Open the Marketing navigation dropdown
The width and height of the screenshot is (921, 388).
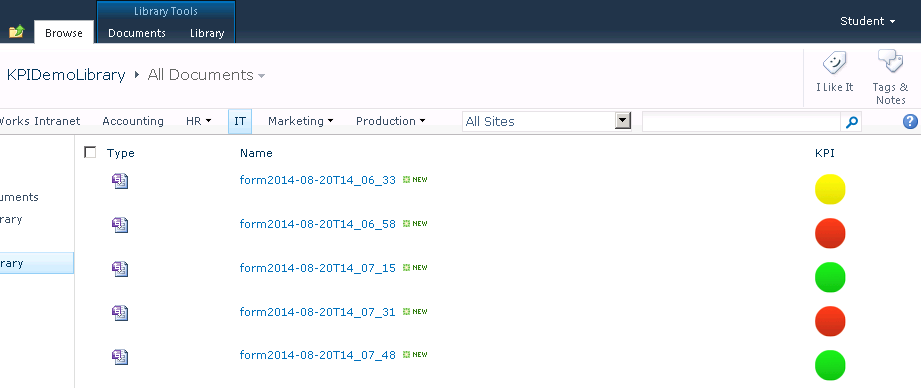(300, 121)
